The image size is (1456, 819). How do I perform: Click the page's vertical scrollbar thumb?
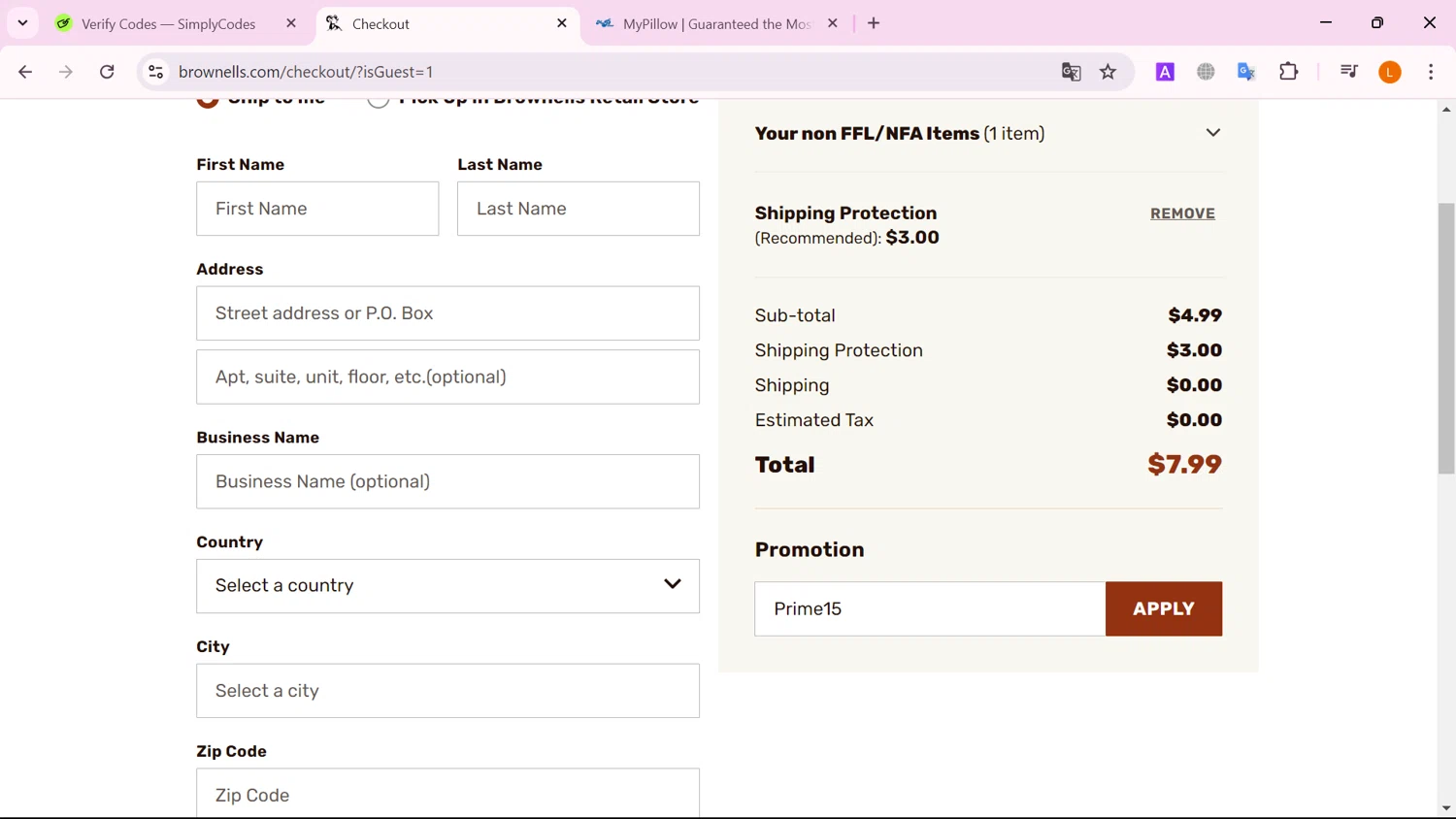1446,338
